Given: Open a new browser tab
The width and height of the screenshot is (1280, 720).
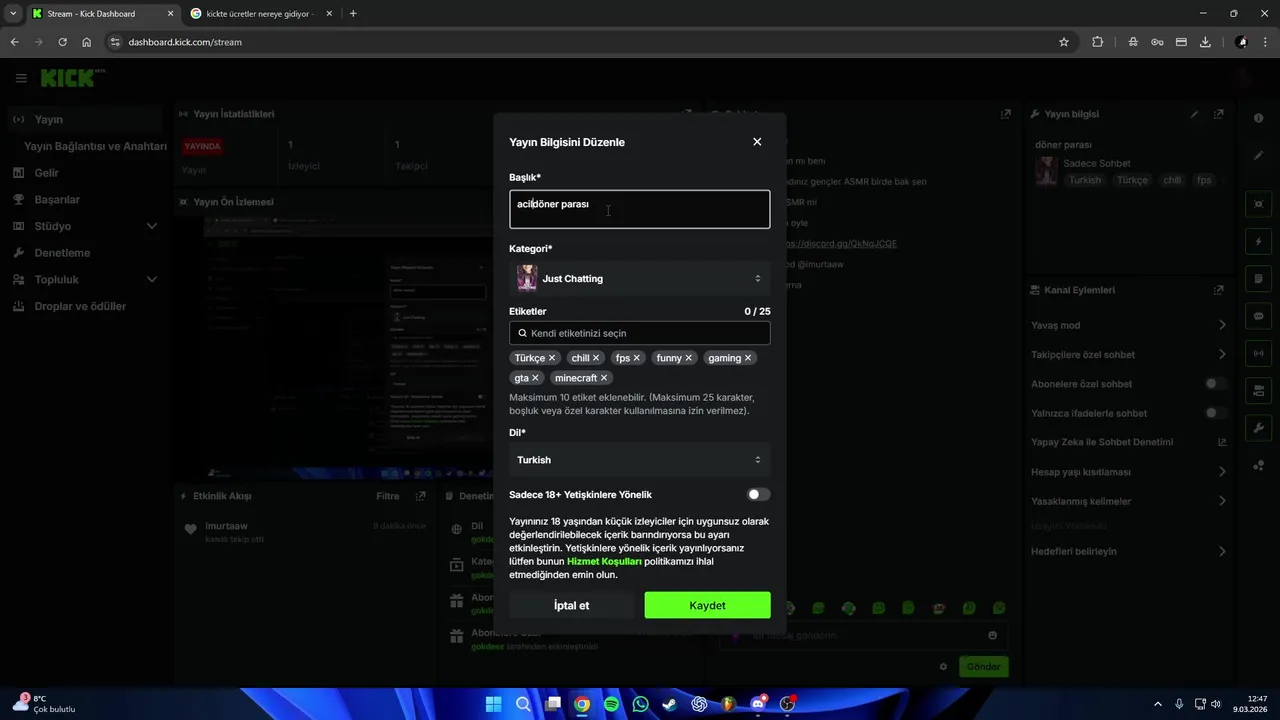Looking at the screenshot, I should coord(353,14).
